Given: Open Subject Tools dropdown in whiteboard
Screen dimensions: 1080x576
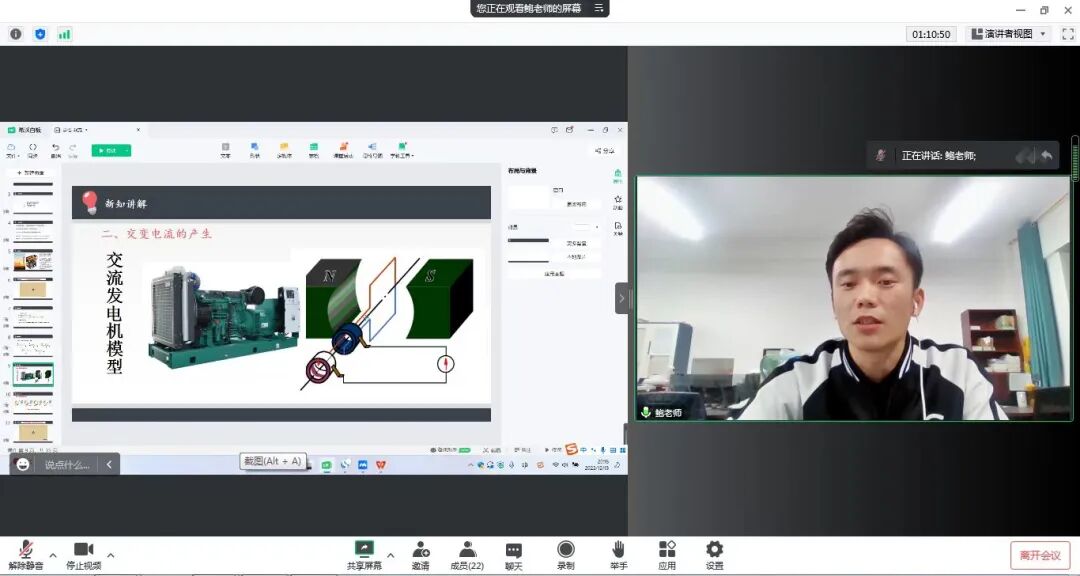Looking at the screenshot, I should pos(402,150).
